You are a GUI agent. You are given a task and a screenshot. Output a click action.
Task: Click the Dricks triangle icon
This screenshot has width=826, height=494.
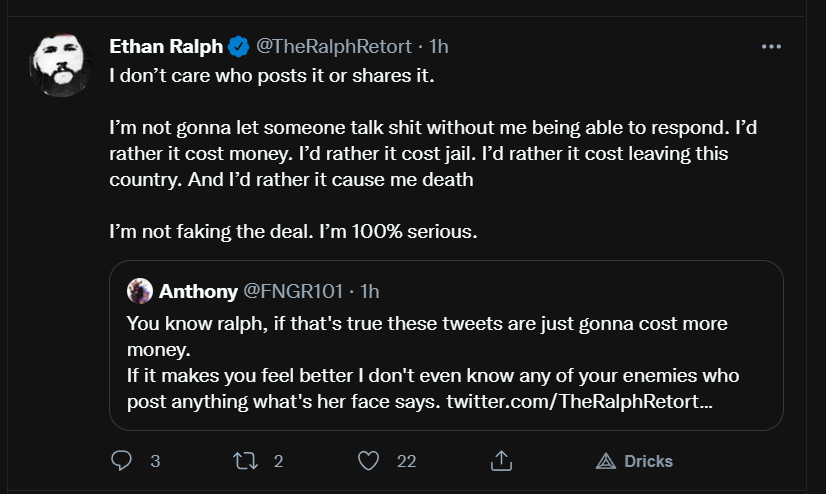tap(606, 461)
